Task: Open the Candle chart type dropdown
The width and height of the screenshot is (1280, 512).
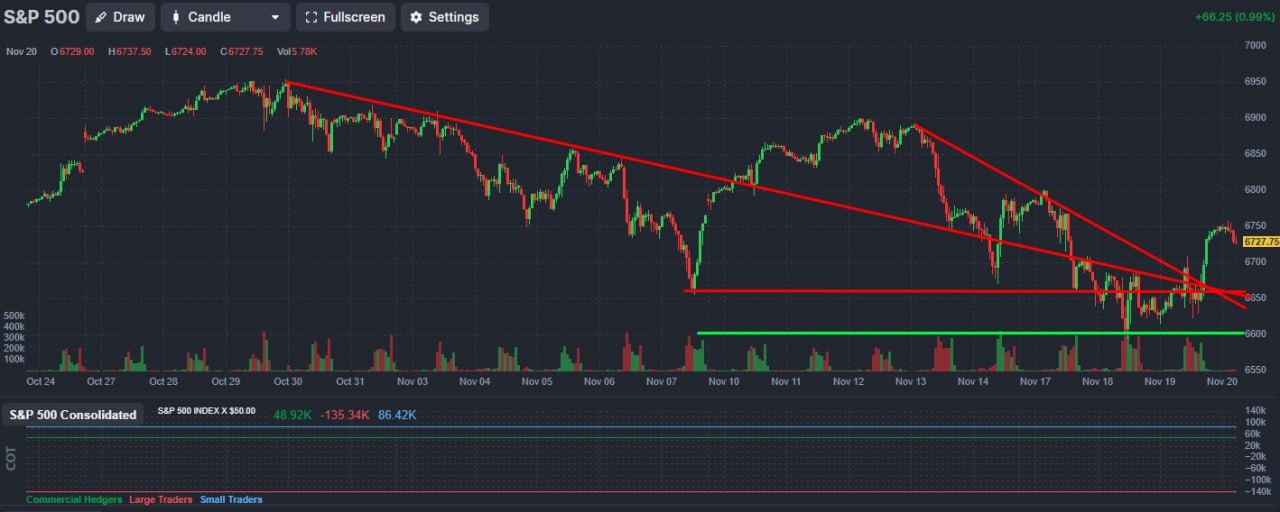Action: (225, 17)
